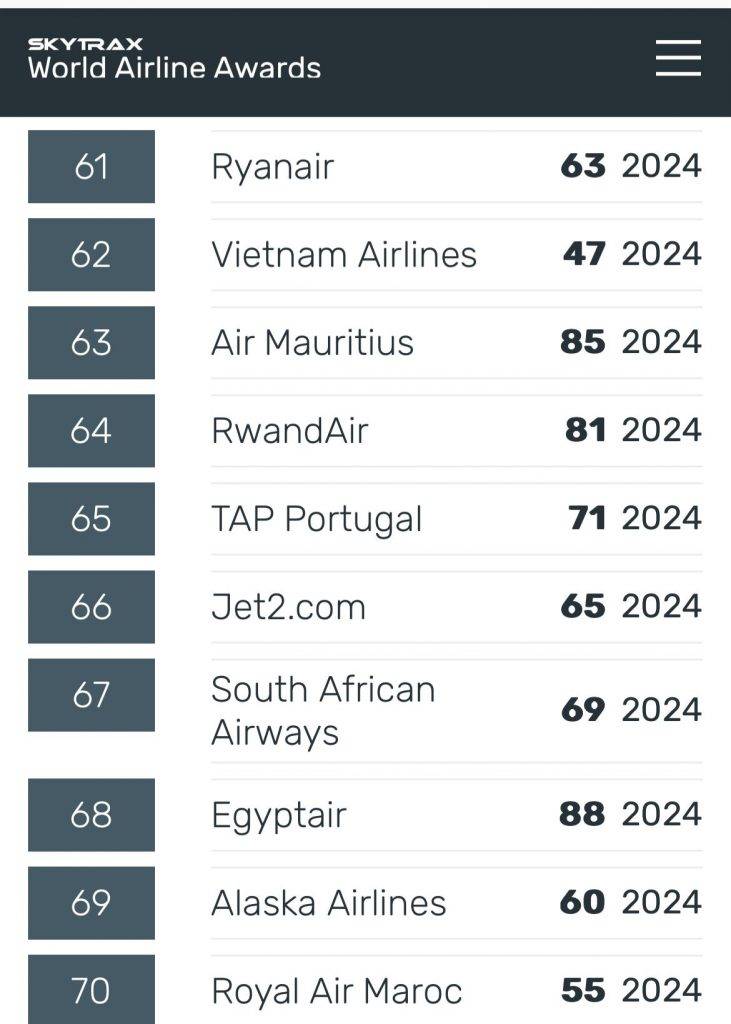Click the rank 70 badge

pos(91,989)
